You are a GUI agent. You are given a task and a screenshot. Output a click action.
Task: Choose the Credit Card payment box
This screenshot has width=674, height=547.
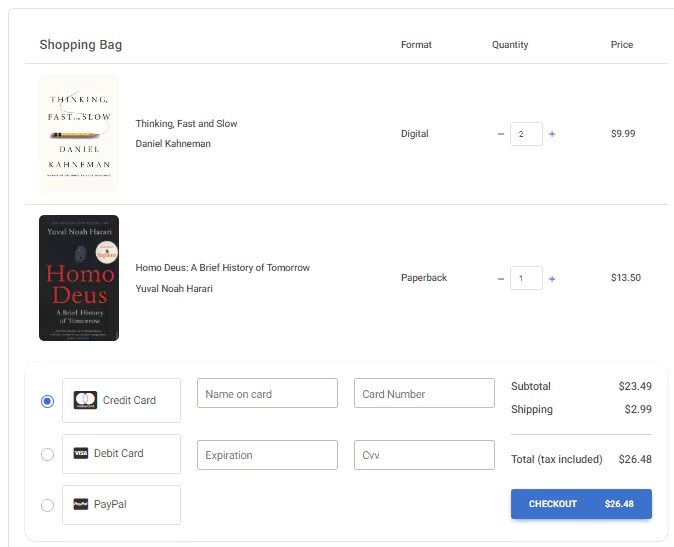[x=122, y=400]
